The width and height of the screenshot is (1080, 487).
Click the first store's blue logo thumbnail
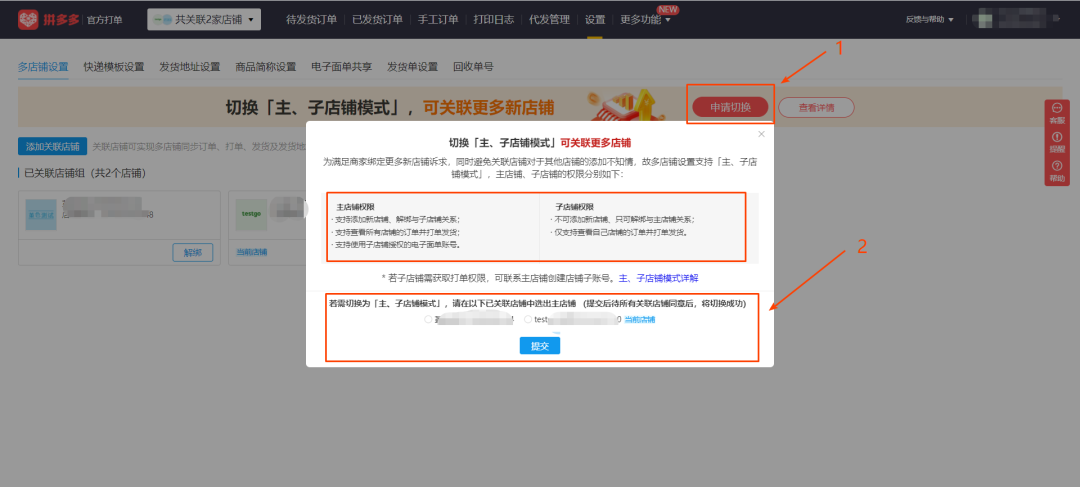click(39, 215)
